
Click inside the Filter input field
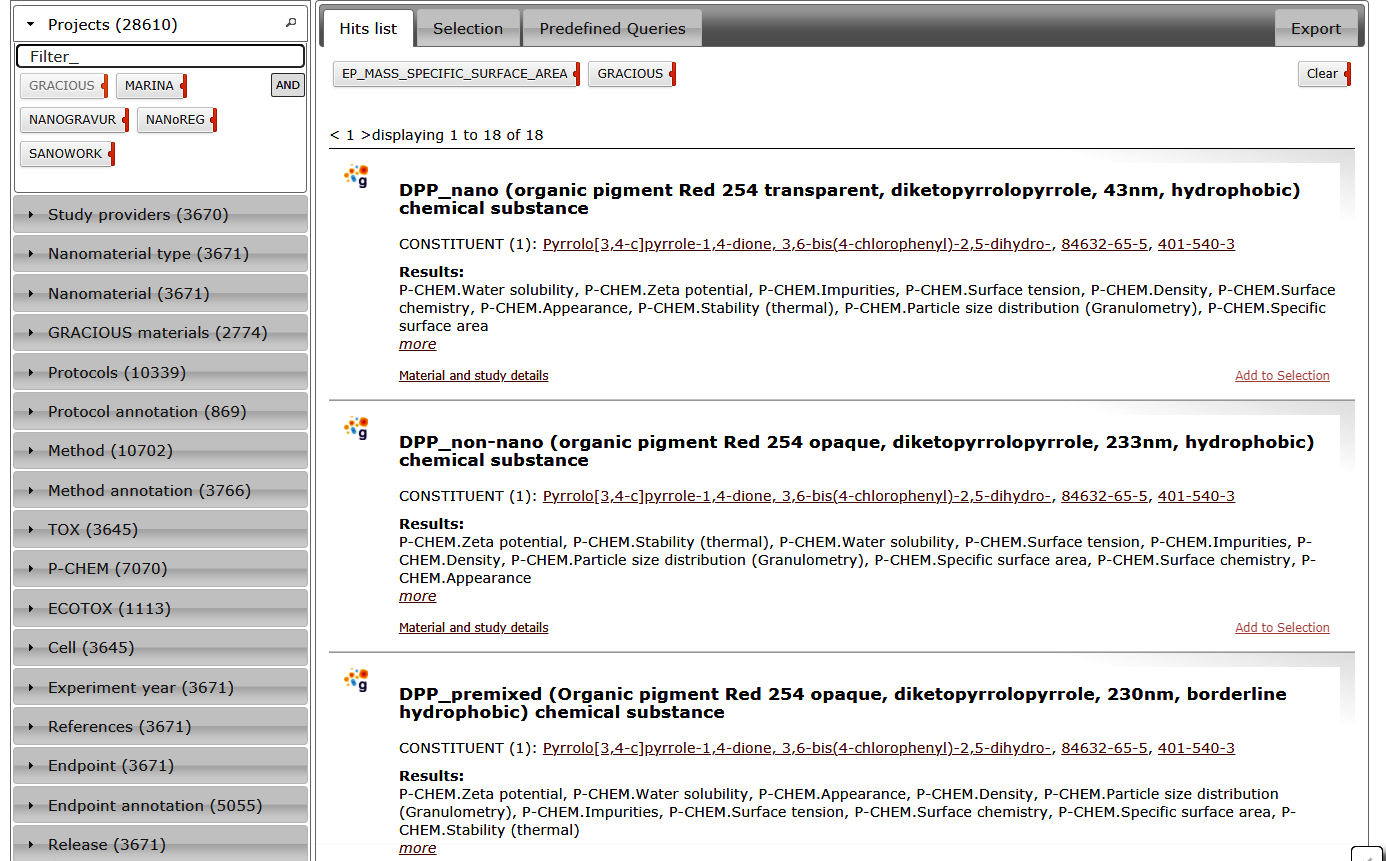[x=160, y=54]
